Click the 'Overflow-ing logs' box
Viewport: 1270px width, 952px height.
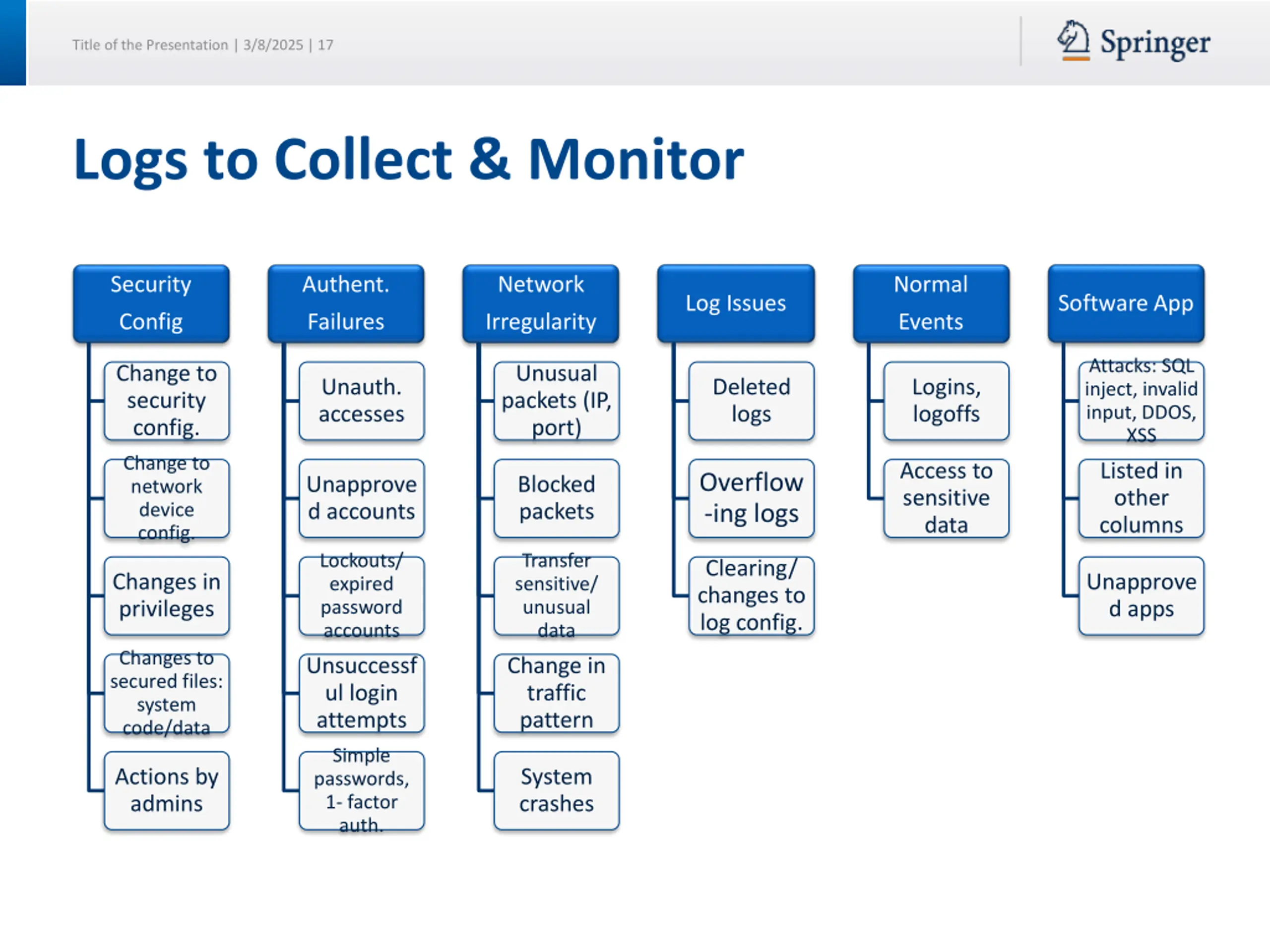[x=752, y=498]
